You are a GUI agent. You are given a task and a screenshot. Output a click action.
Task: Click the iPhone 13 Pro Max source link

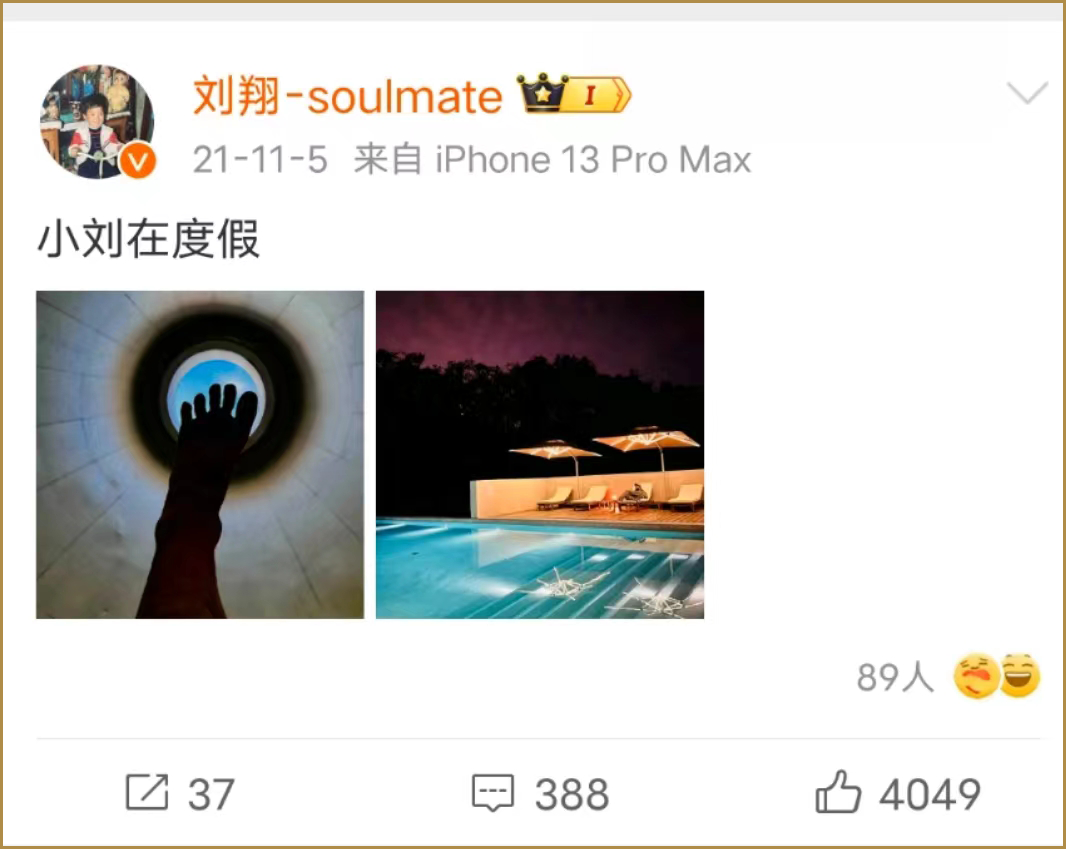[x=593, y=160]
